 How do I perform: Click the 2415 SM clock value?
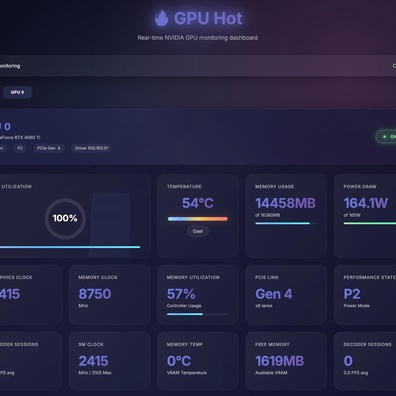point(93,361)
